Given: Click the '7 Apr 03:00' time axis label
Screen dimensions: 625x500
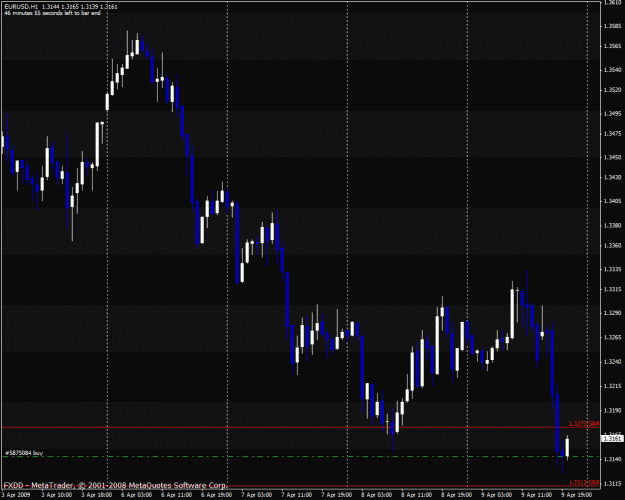Looking at the screenshot, I should [257, 495].
